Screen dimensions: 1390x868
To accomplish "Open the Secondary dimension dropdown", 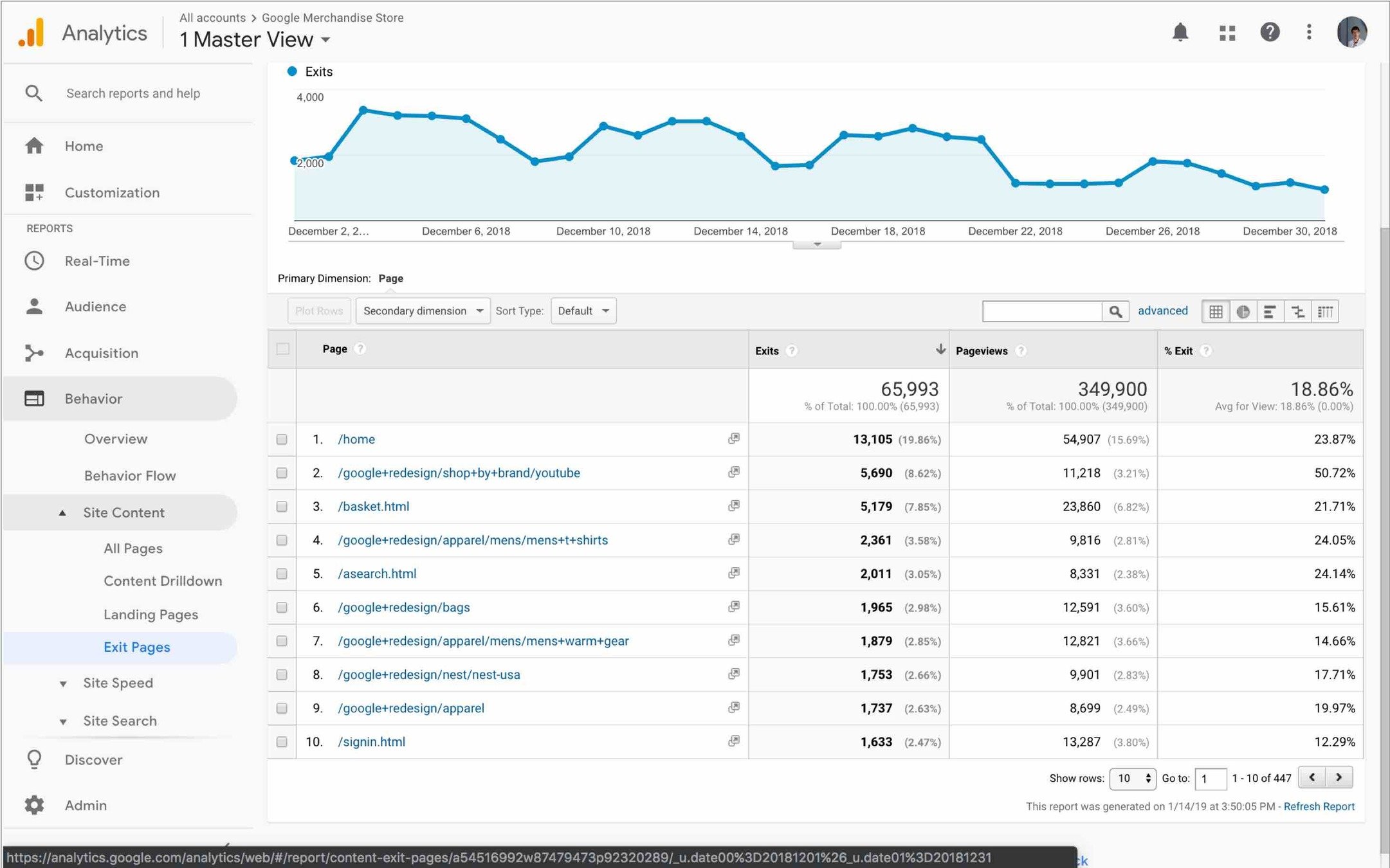I will pos(423,311).
